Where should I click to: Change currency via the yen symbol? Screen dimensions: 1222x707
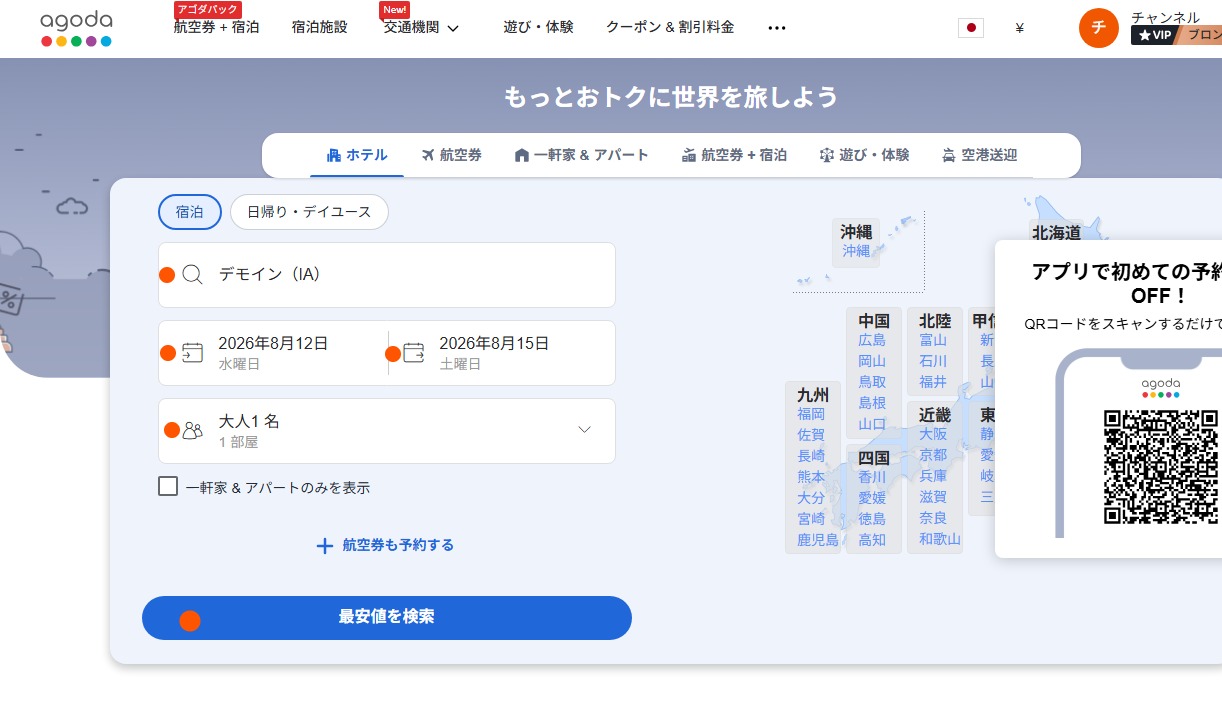1019,28
